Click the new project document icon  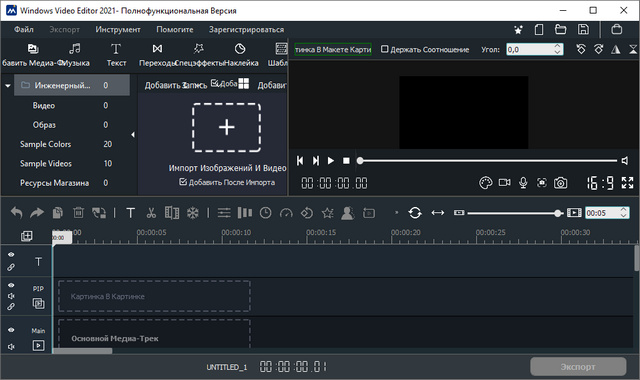(x=539, y=29)
